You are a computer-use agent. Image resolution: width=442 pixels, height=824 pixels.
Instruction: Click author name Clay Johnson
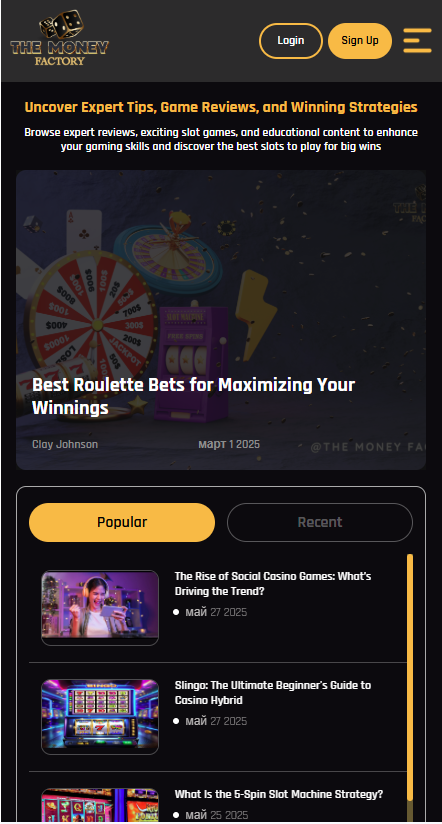pyautogui.click(x=65, y=444)
